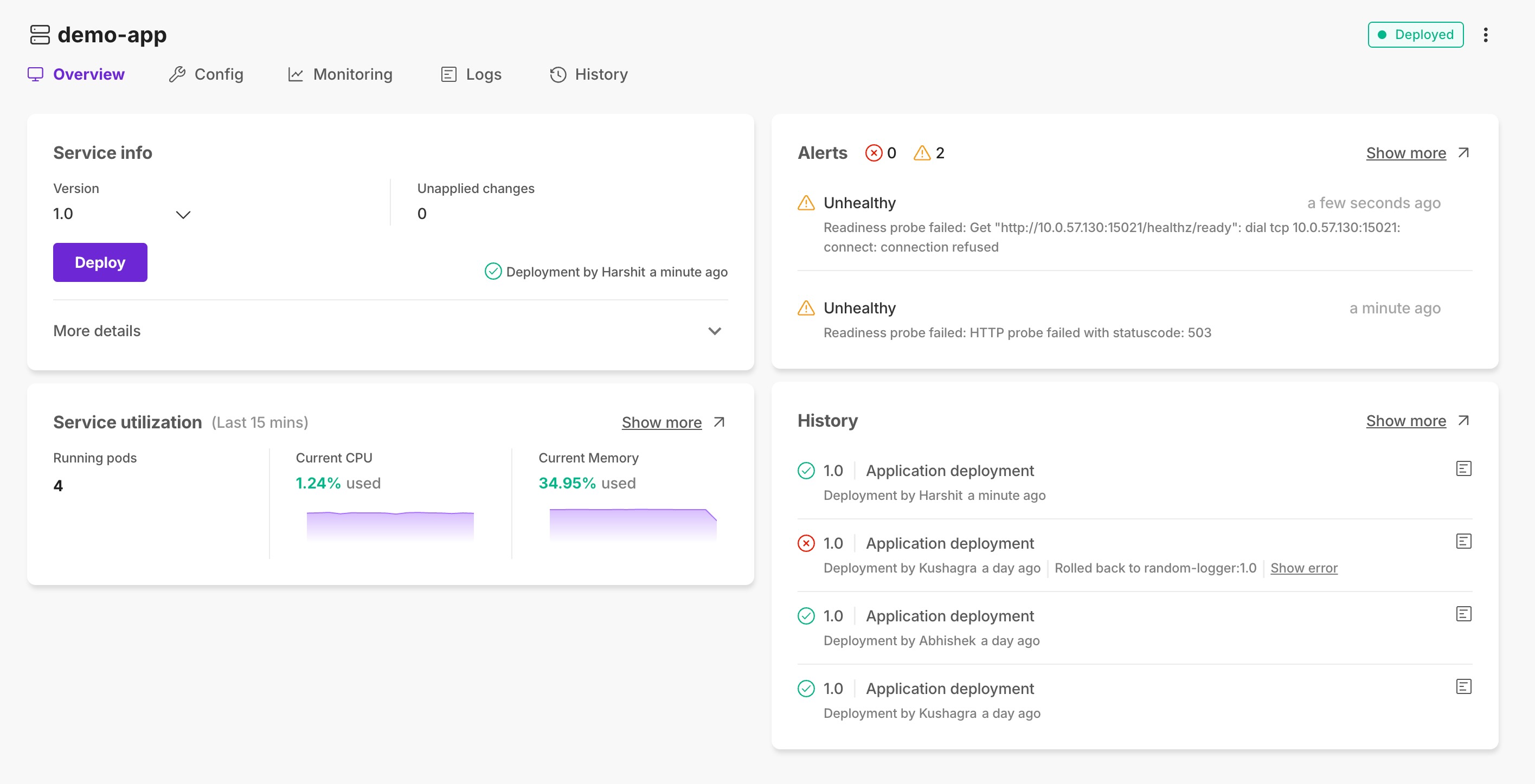Click the Logs document icon
Screen dimensions: 1535x784
(x=448, y=73)
